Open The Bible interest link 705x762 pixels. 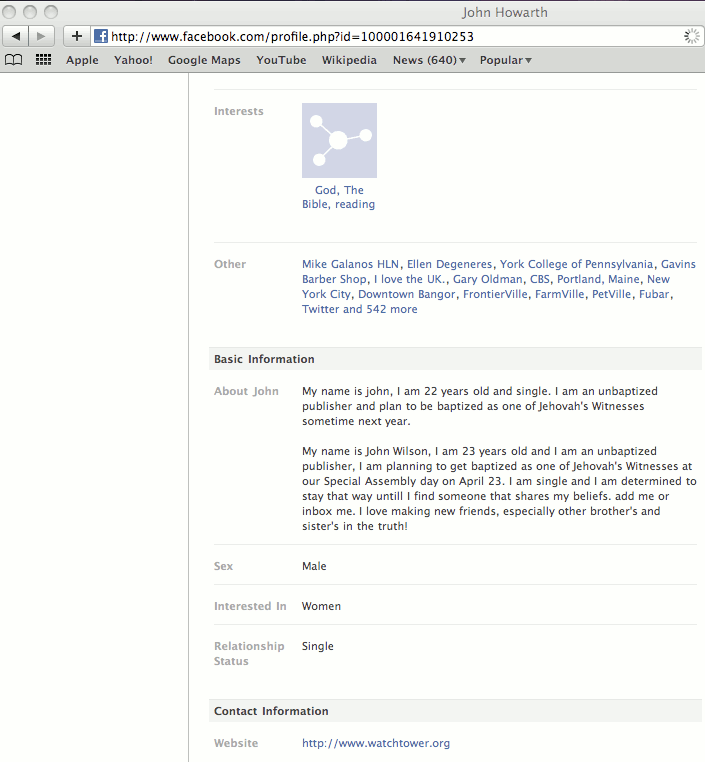(x=339, y=197)
